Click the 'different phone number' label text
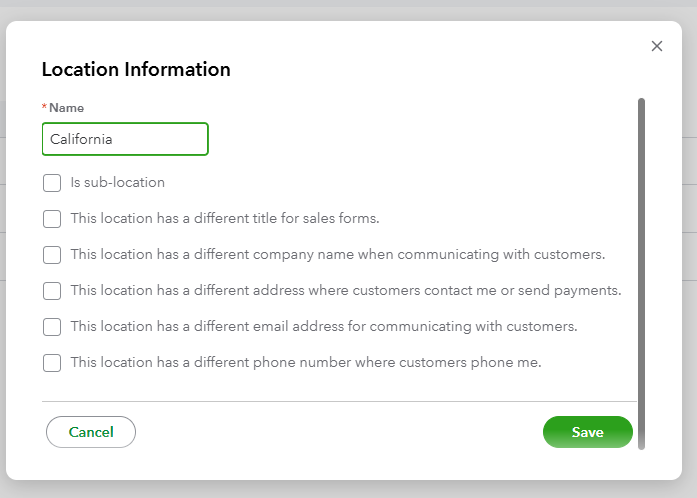 pos(305,363)
